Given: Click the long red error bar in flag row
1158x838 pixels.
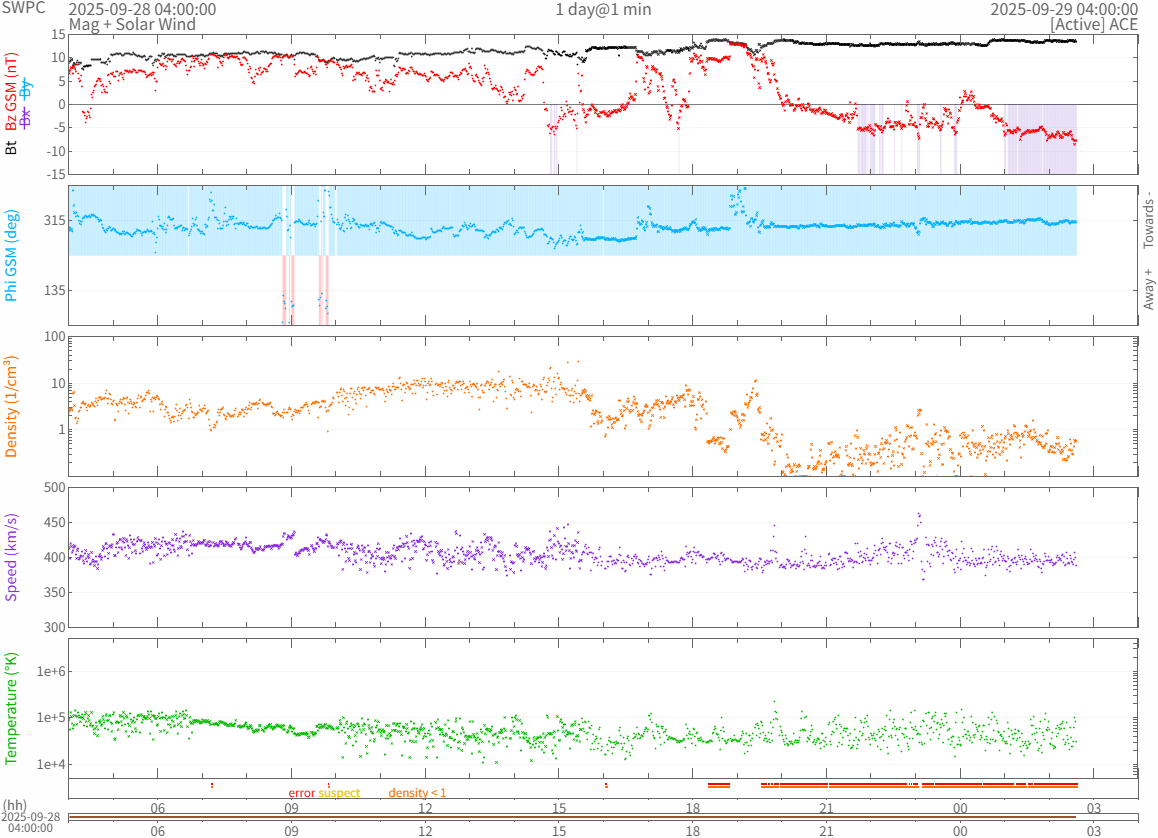Looking at the screenshot, I should pos(919,784).
